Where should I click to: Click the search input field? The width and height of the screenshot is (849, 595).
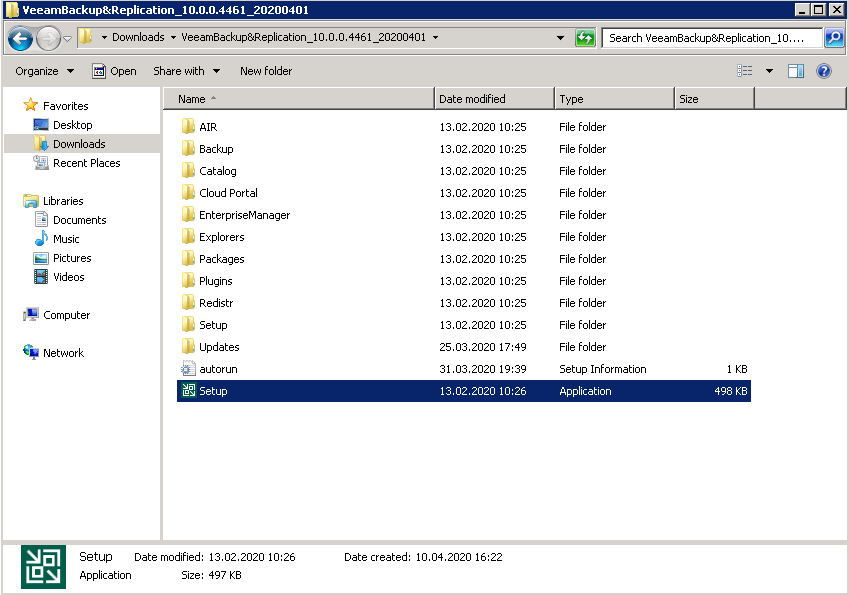(x=712, y=38)
